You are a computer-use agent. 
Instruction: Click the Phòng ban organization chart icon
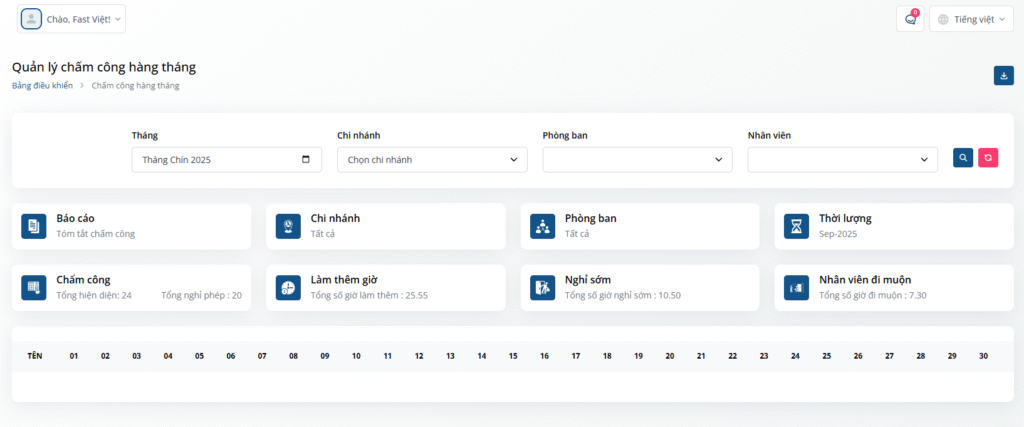click(542, 226)
